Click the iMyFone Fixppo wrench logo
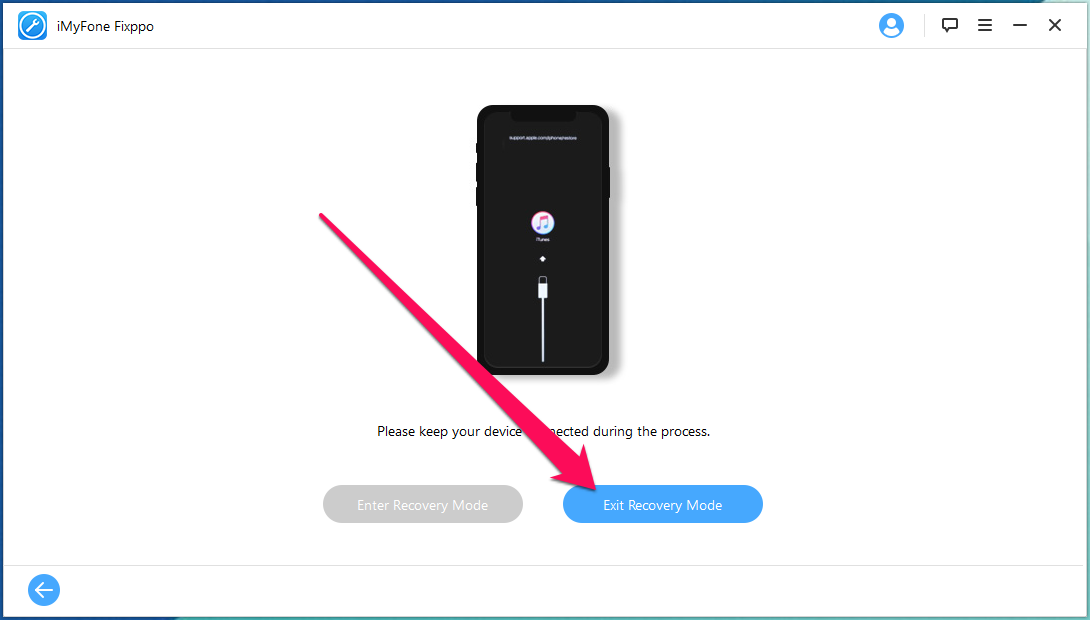 click(32, 26)
